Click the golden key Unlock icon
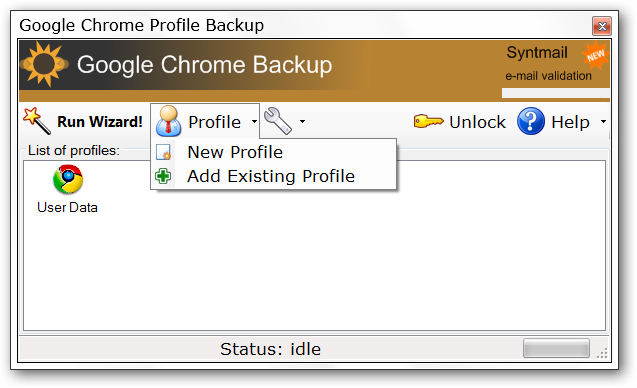 point(428,121)
